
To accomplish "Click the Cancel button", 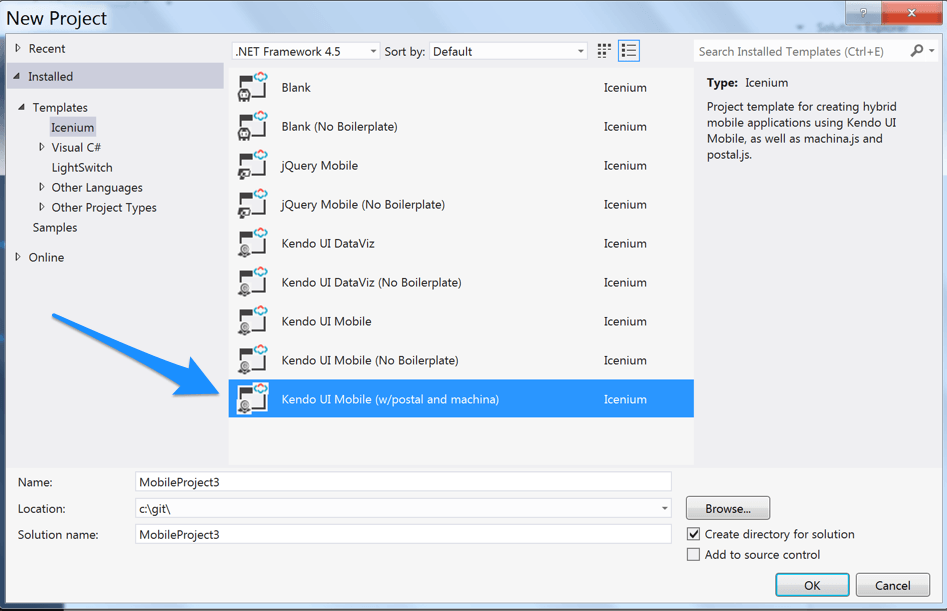I will (893, 585).
